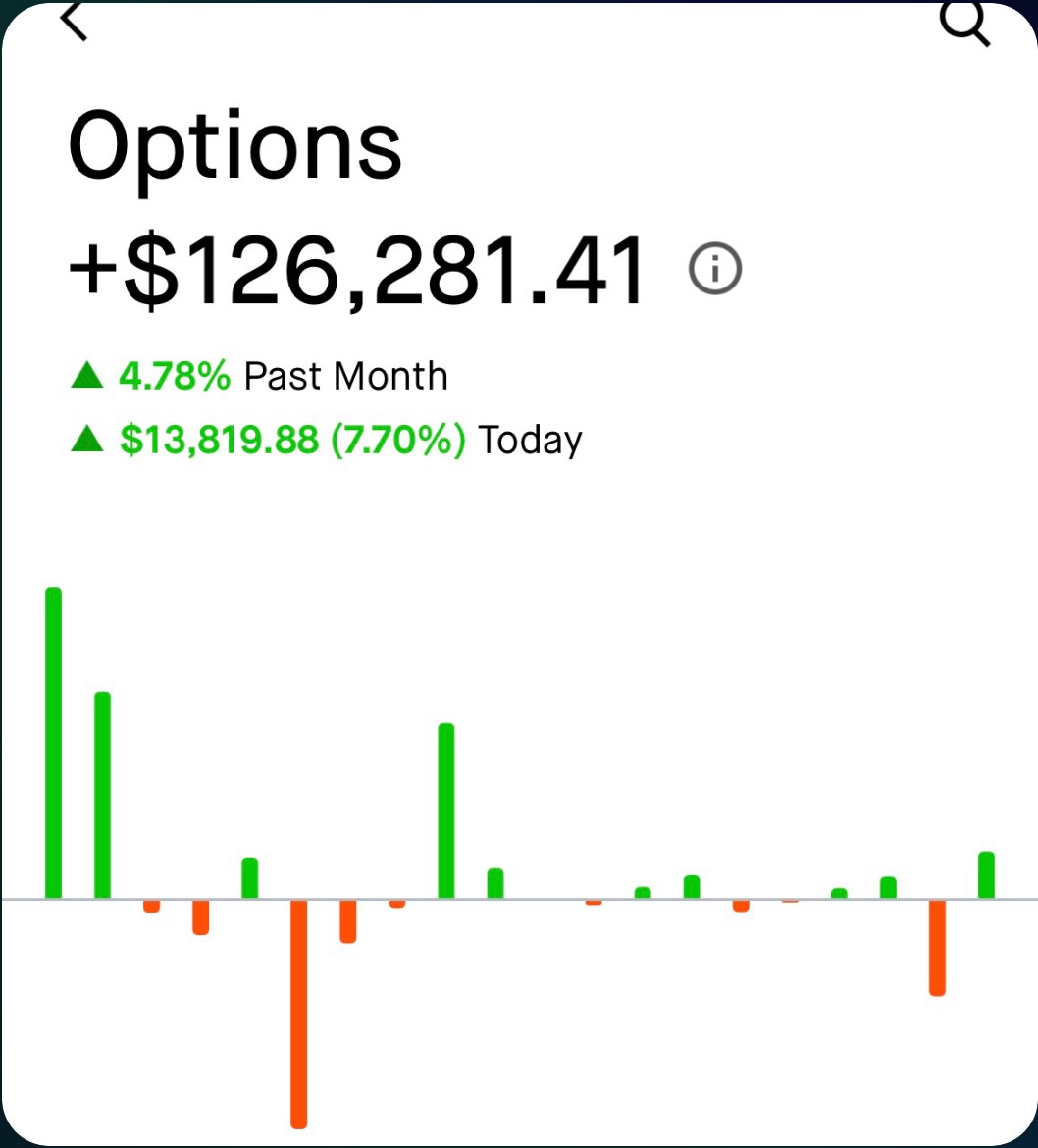
Task: Select the third-tallest green bar
Action: tap(445, 810)
